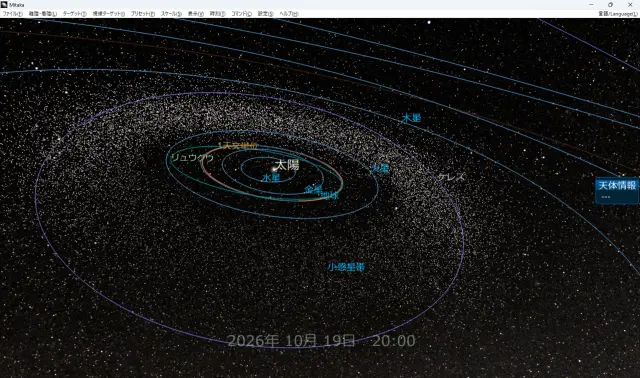This screenshot has width=640, height=378.
Task: Open the ファイル (File) menu
Action: coord(13,13)
